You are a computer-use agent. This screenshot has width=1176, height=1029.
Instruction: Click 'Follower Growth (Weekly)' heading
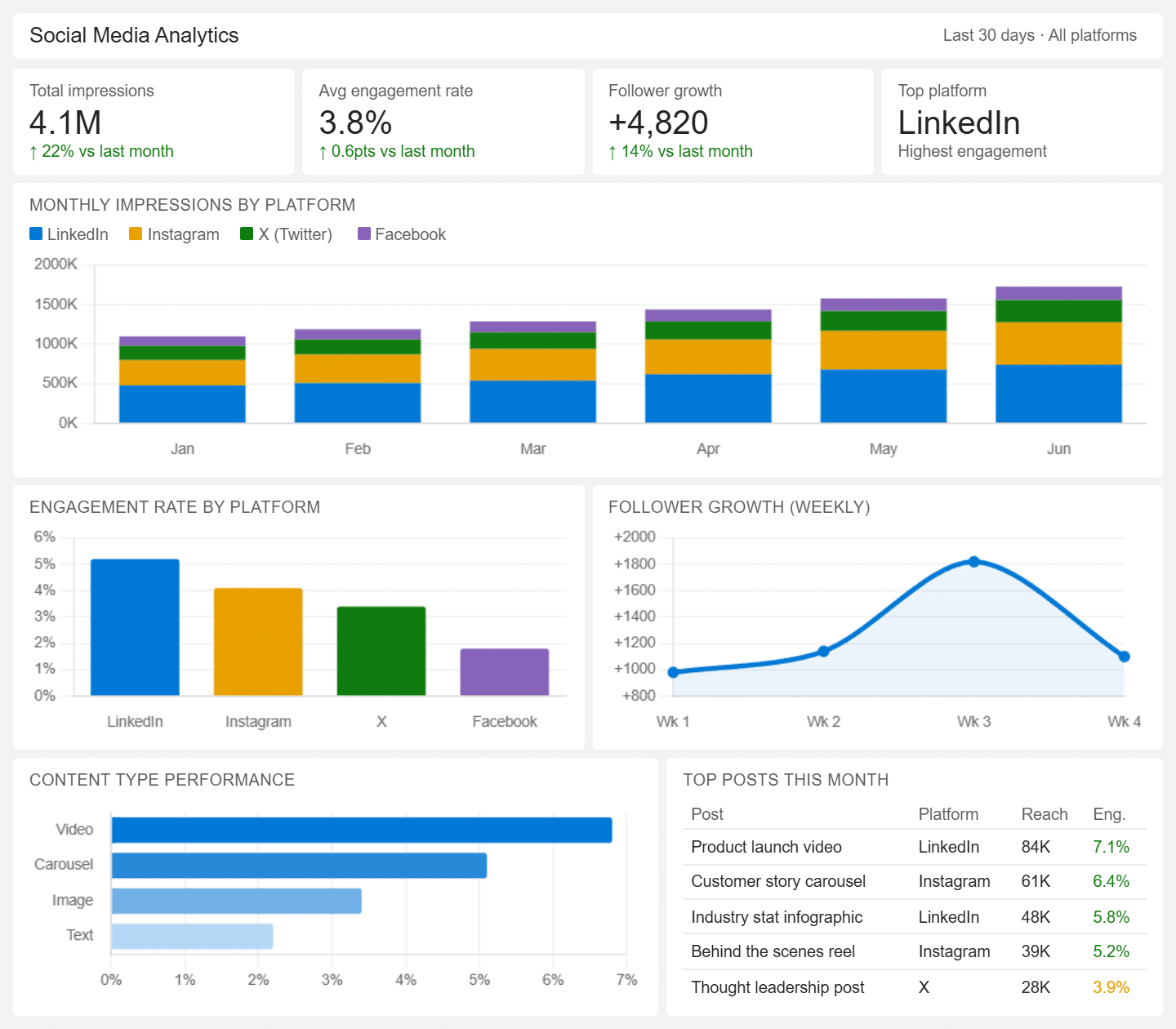739,507
